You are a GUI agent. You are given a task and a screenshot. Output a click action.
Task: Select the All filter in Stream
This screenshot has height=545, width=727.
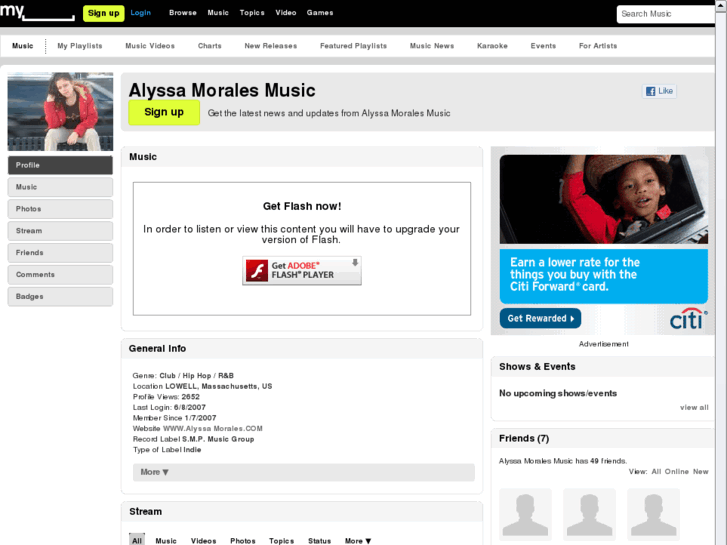[x=137, y=540]
